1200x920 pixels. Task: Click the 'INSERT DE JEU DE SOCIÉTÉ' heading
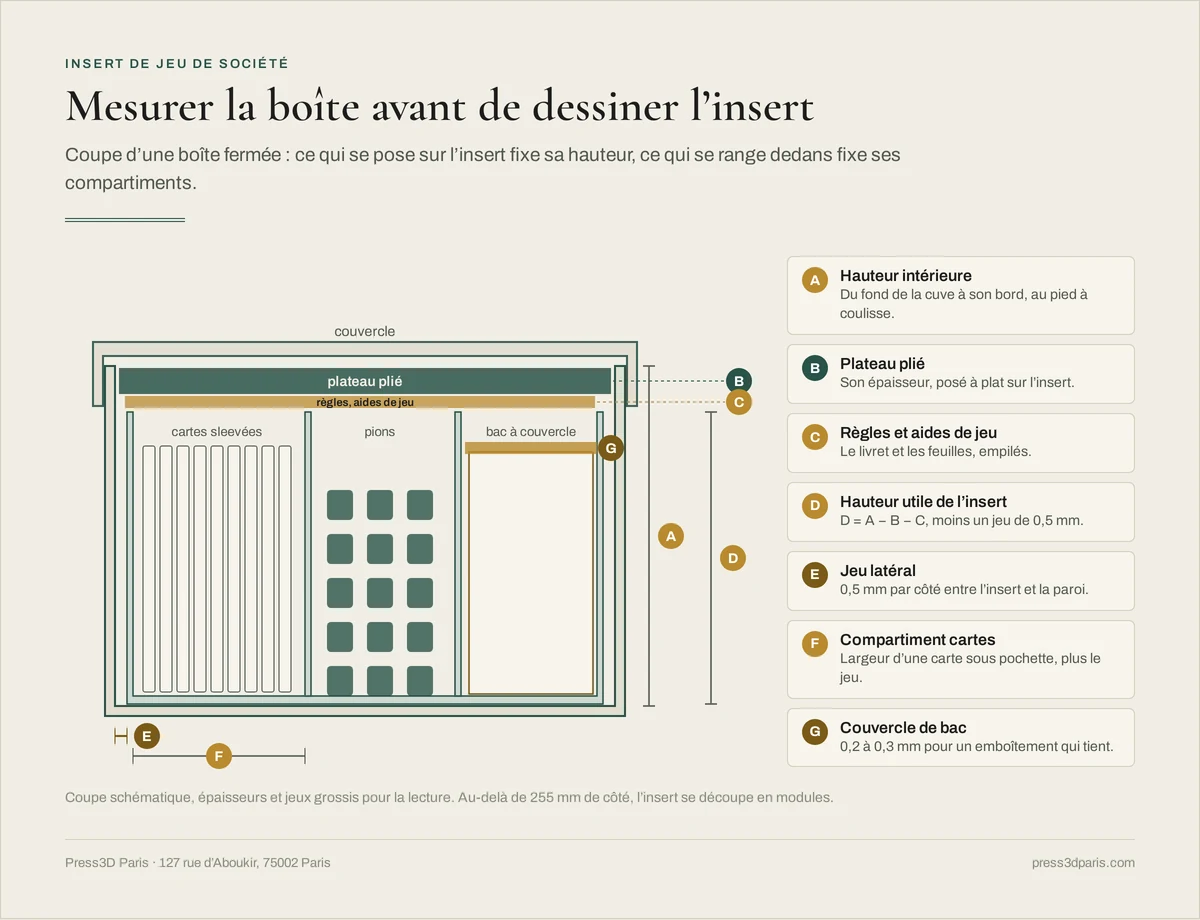(177, 63)
